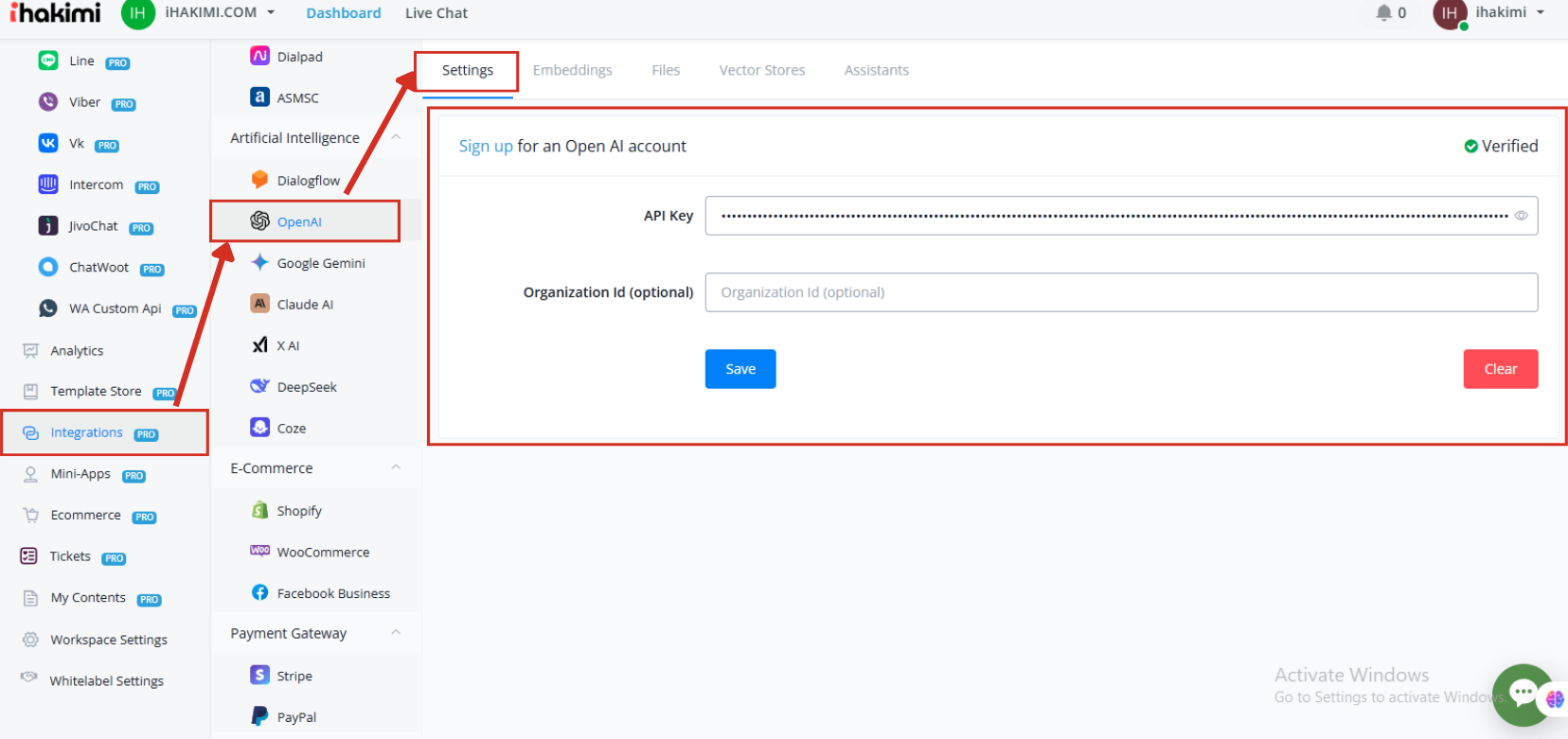Viewport: 1568px width, 739px height.
Task: Click the blue Save button
Action: click(x=739, y=369)
